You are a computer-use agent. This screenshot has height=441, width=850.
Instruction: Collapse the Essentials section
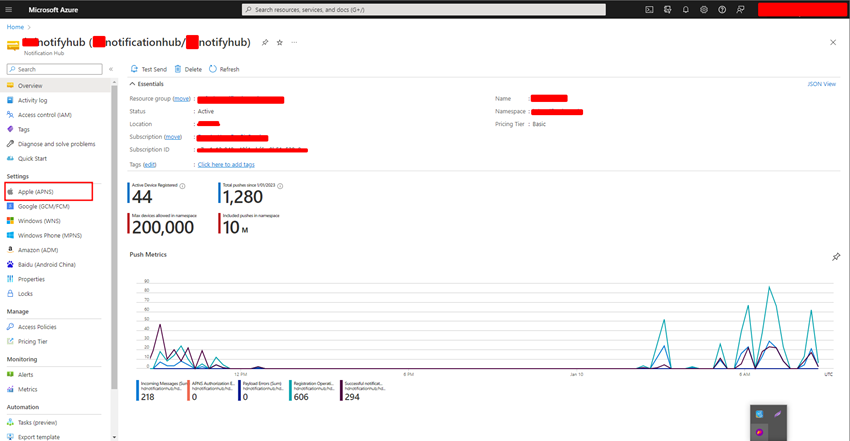point(146,84)
